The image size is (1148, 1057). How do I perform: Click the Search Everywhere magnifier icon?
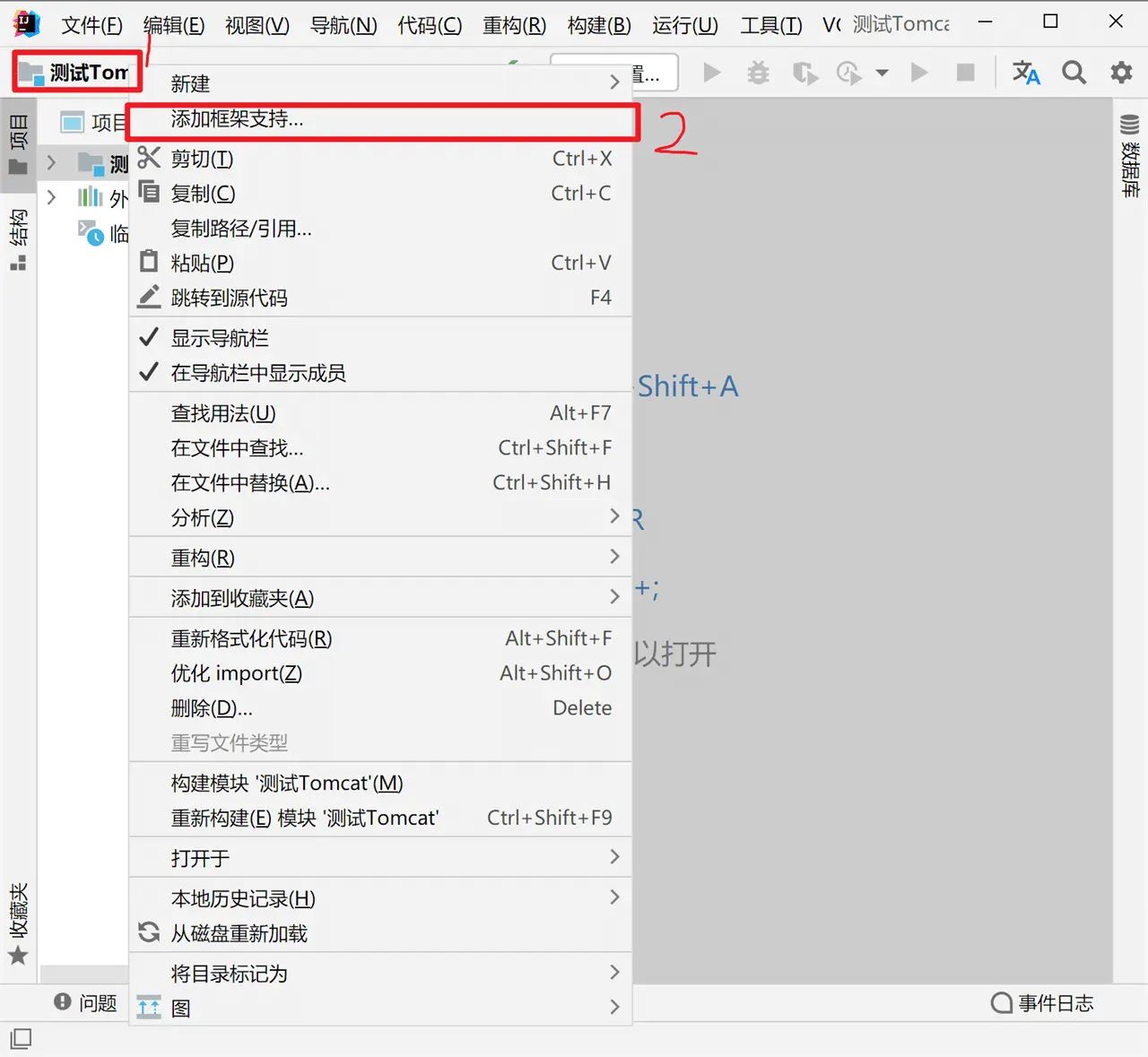pyautogui.click(x=1074, y=73)
